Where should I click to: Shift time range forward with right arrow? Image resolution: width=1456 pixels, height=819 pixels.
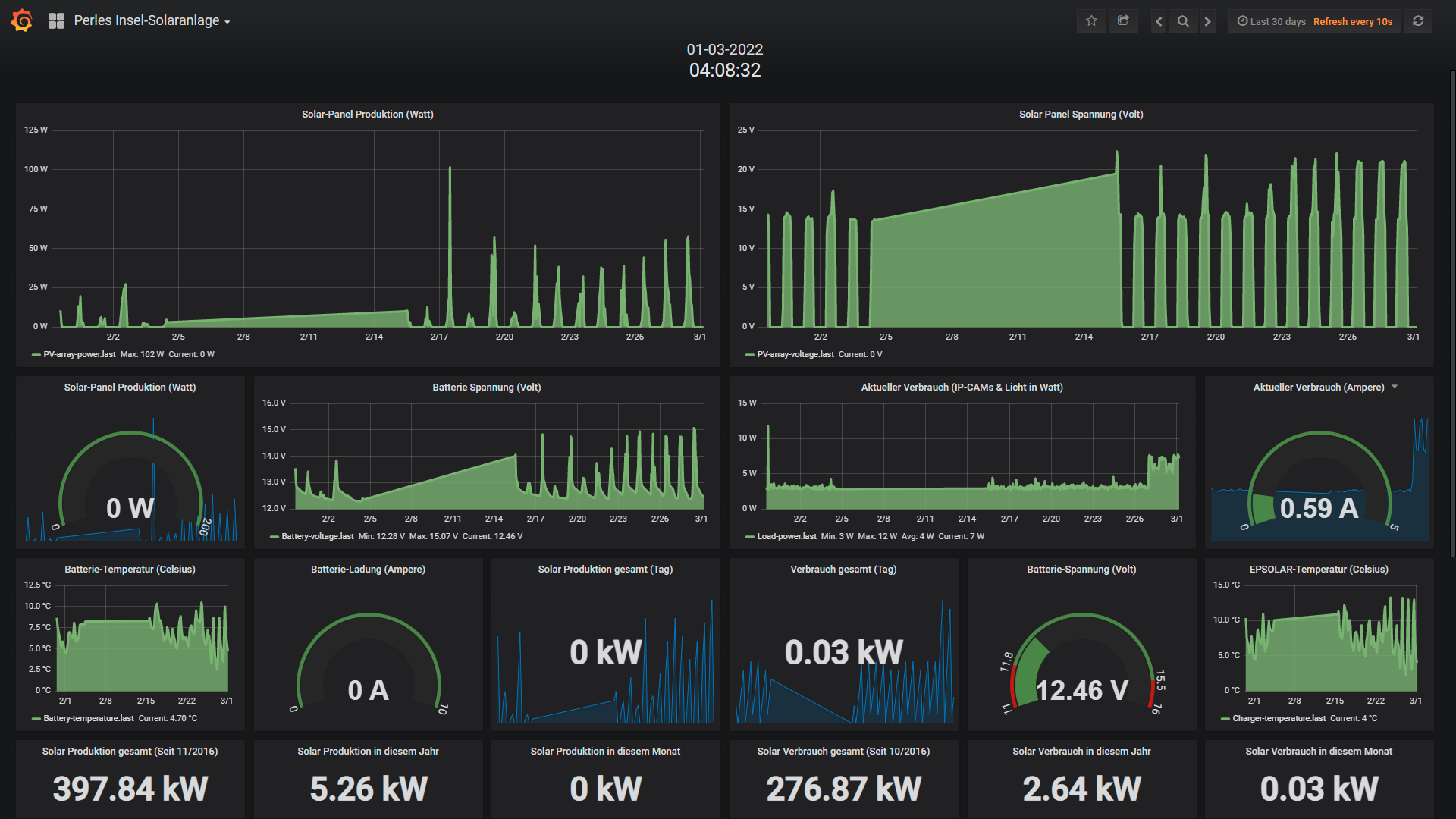point(1208,21)
